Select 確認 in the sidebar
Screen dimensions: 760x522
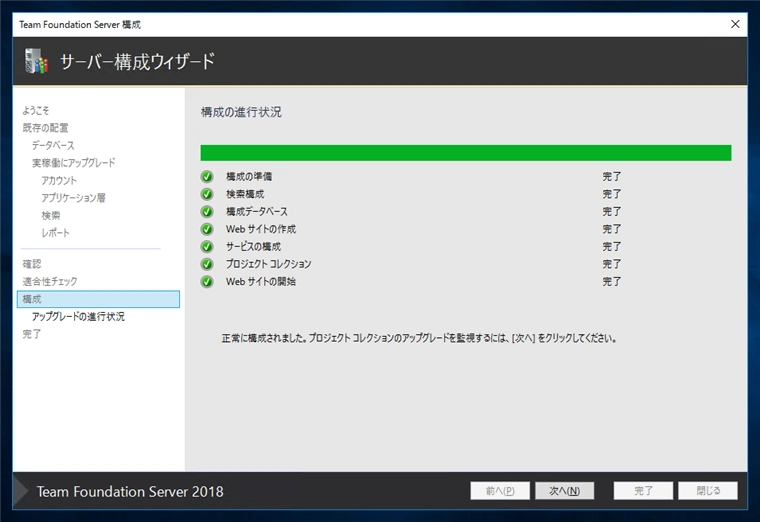click(x=32, y=264)
